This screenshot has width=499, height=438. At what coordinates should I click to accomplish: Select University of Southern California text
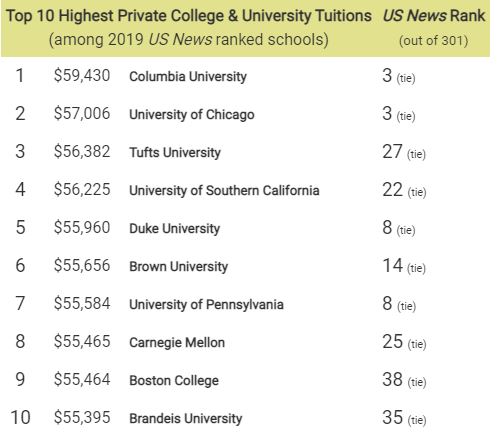point(224,191)
